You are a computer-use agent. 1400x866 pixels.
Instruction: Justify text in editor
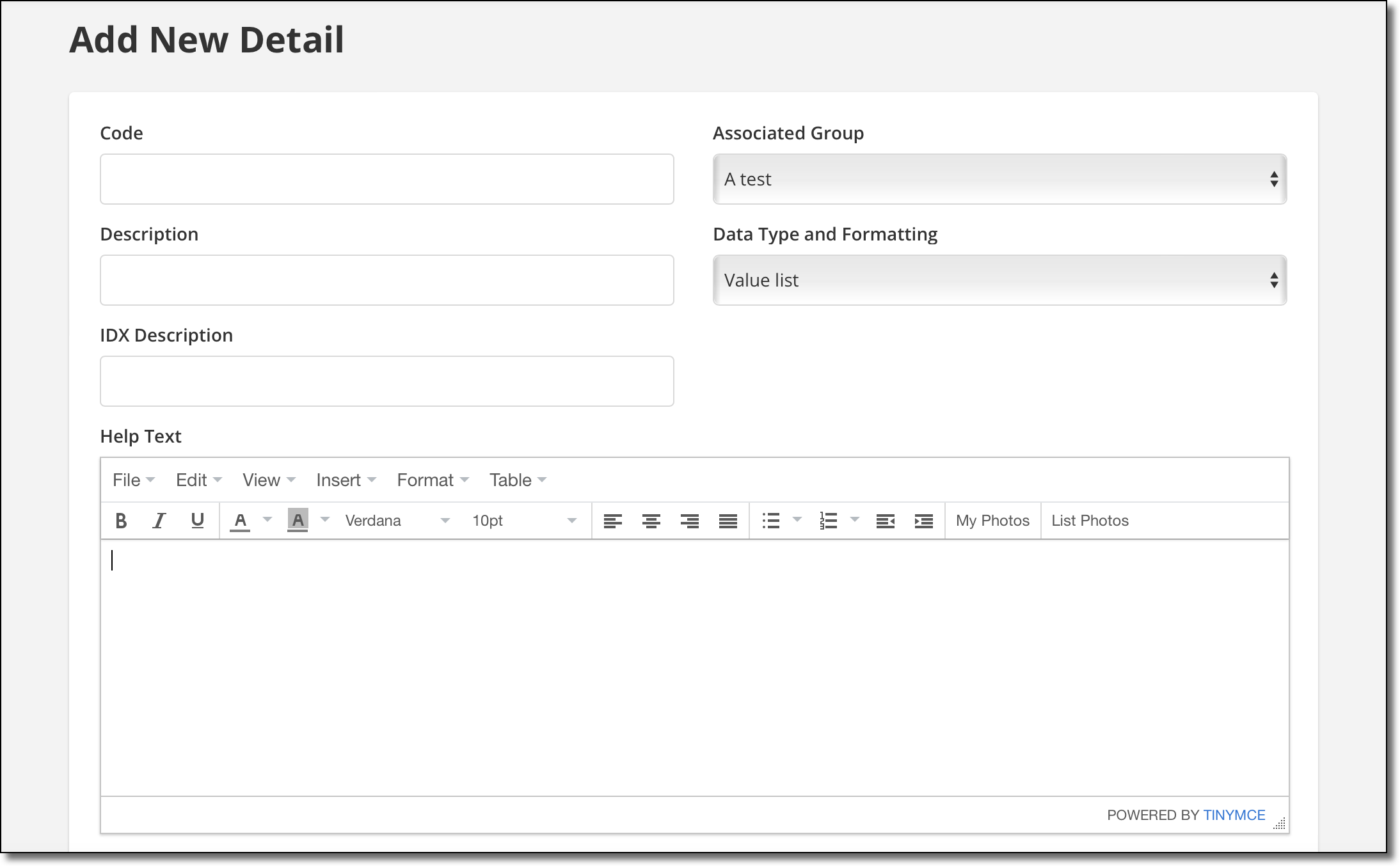[x=728, y=521]
